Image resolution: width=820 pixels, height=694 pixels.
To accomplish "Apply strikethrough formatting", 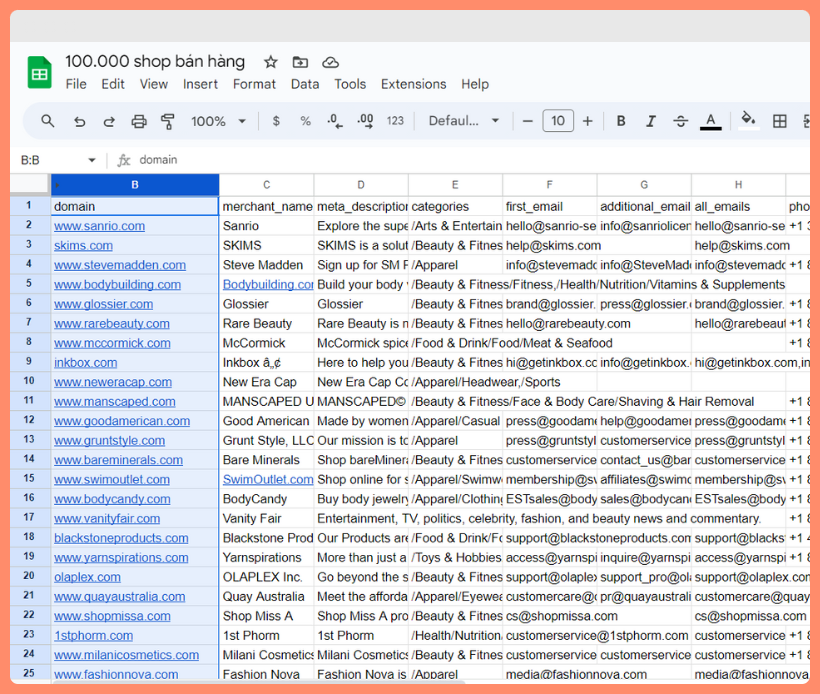I will (x=681, y=121).
